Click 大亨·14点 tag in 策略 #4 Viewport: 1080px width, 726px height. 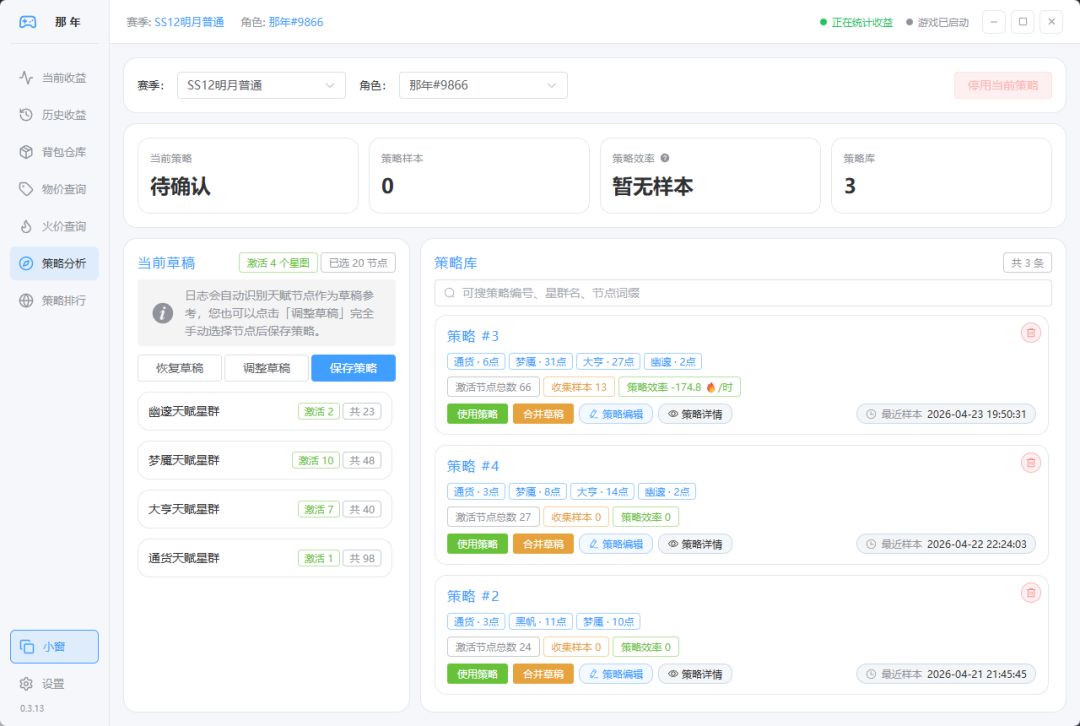(x=602, y=492)
